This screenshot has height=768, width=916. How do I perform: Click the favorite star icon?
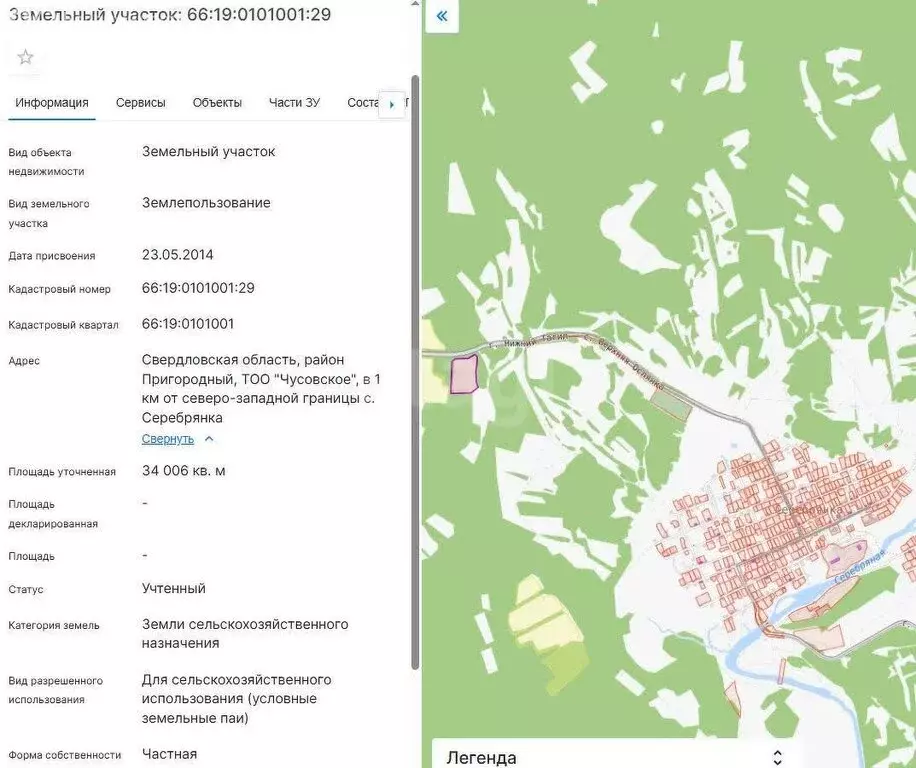click(x=26, y=57)
